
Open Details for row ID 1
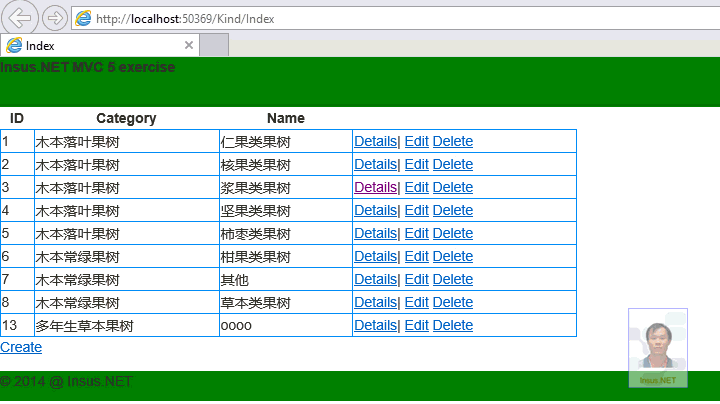pos(375,141)
